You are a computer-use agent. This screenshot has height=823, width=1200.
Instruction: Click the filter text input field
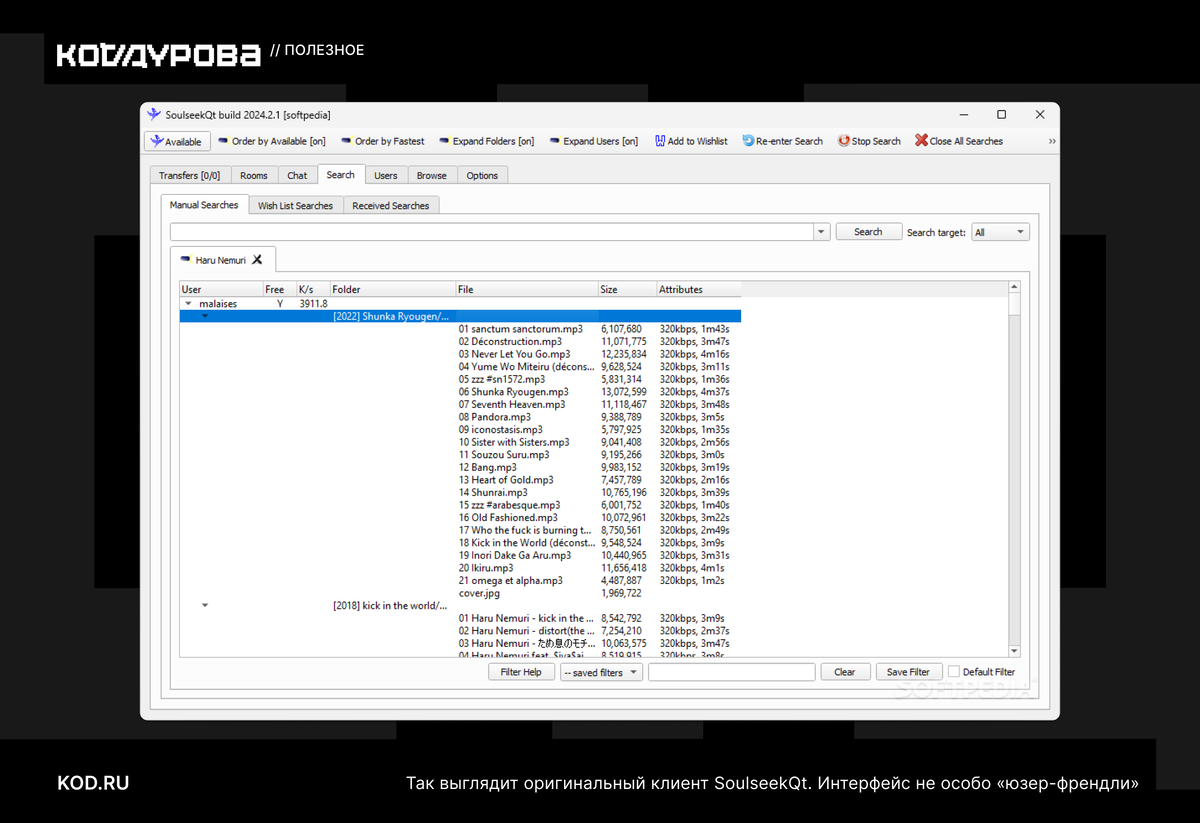(732, 672)
